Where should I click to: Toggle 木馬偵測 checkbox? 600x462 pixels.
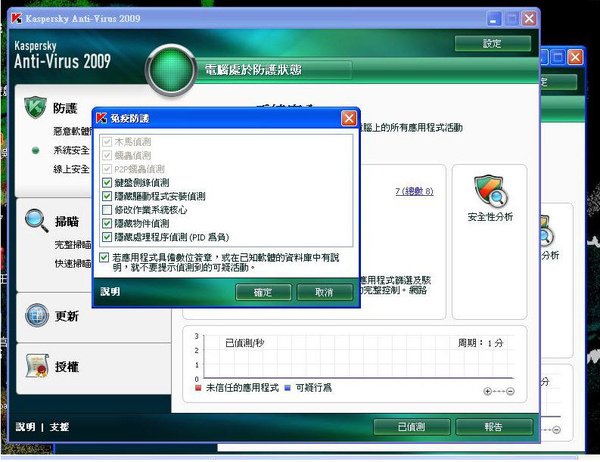(x=107, y=142)
